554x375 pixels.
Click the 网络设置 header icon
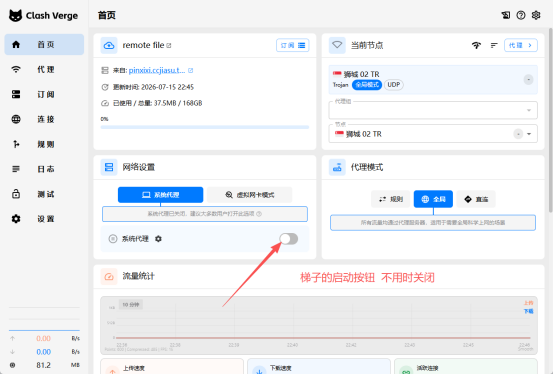pyautogui.click(x=109, y=167)
